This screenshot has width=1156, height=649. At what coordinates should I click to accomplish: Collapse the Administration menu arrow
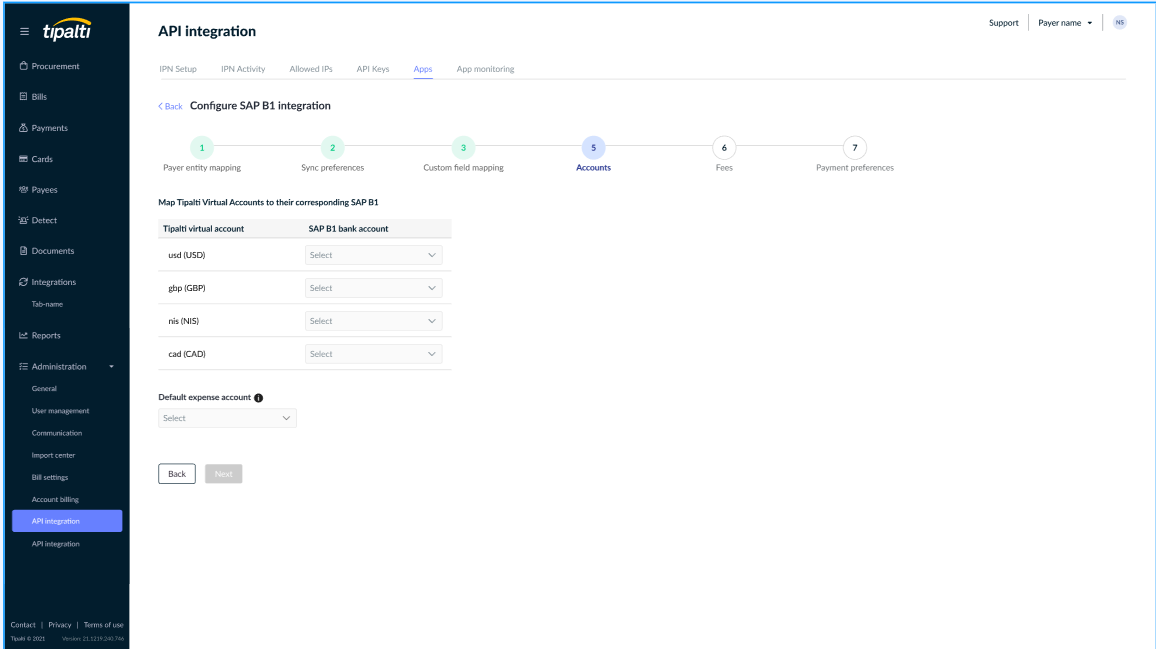pyautogui.click(x=111, y=367)
